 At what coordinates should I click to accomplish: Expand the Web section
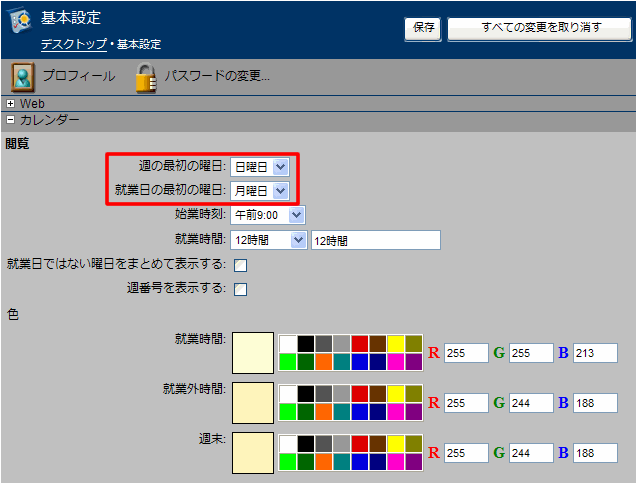click(11, 103)
